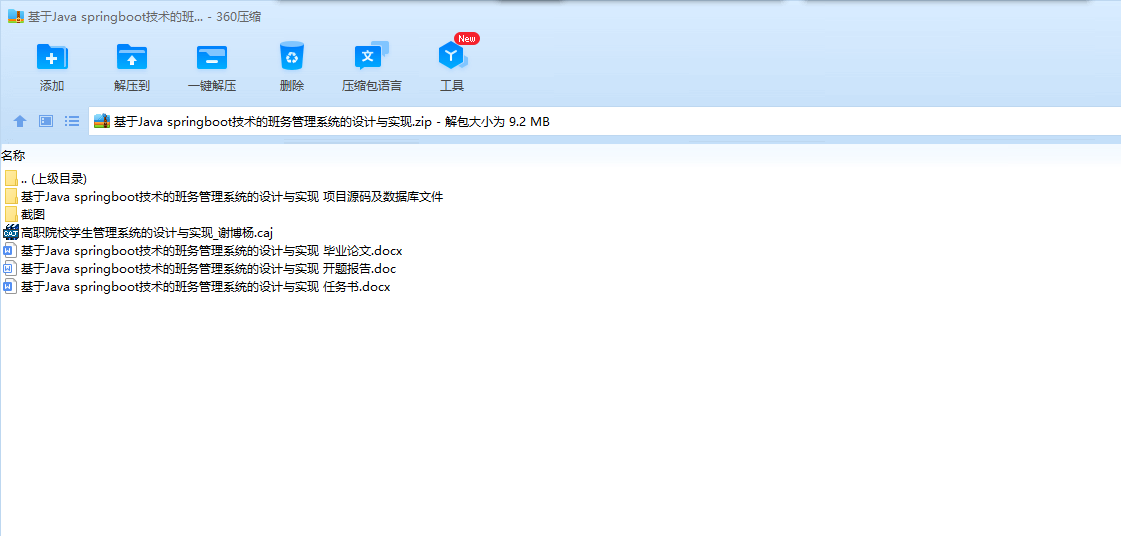Click the archive path address field
Screen dimensions: 1121x536
click(604, 121)
